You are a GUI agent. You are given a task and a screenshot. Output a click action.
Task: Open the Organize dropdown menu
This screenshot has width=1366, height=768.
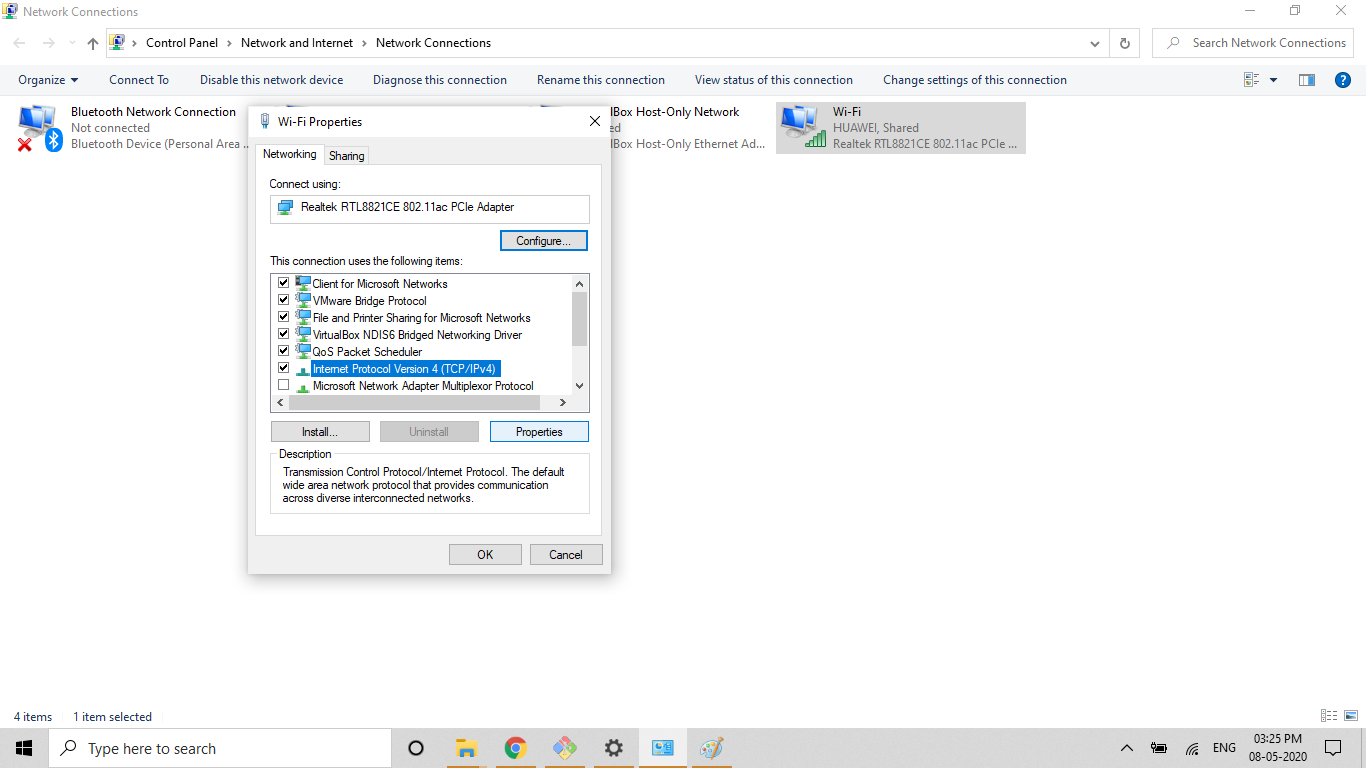(x=48, y=80)
